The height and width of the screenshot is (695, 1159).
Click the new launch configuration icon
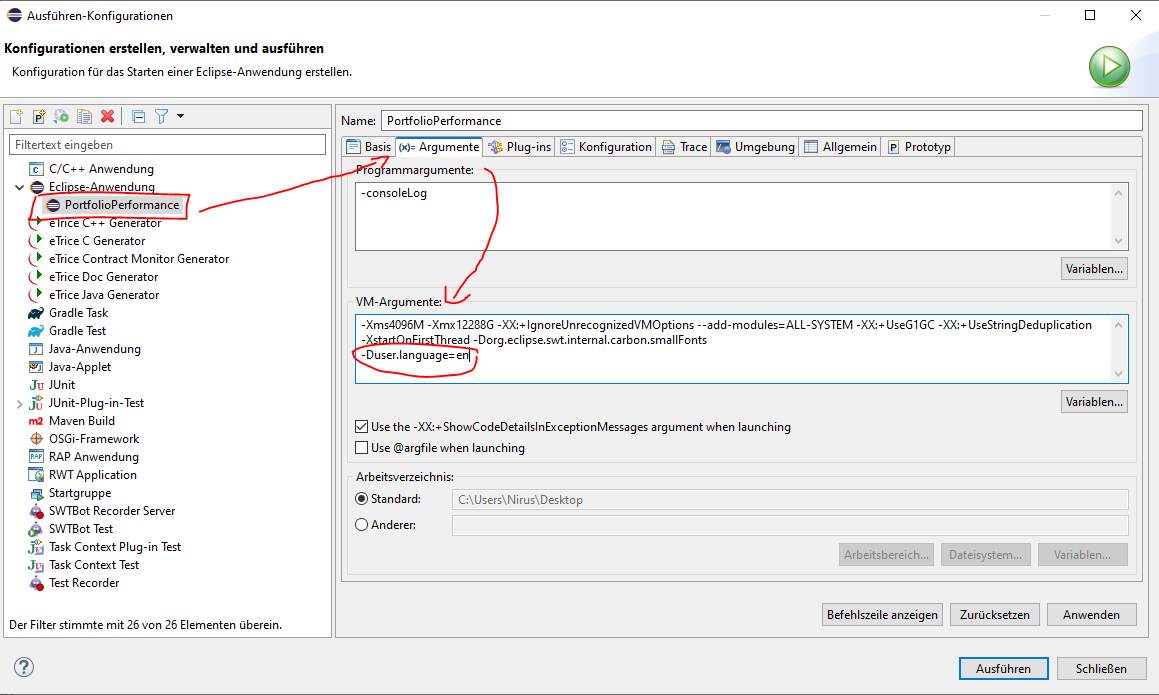16,117
